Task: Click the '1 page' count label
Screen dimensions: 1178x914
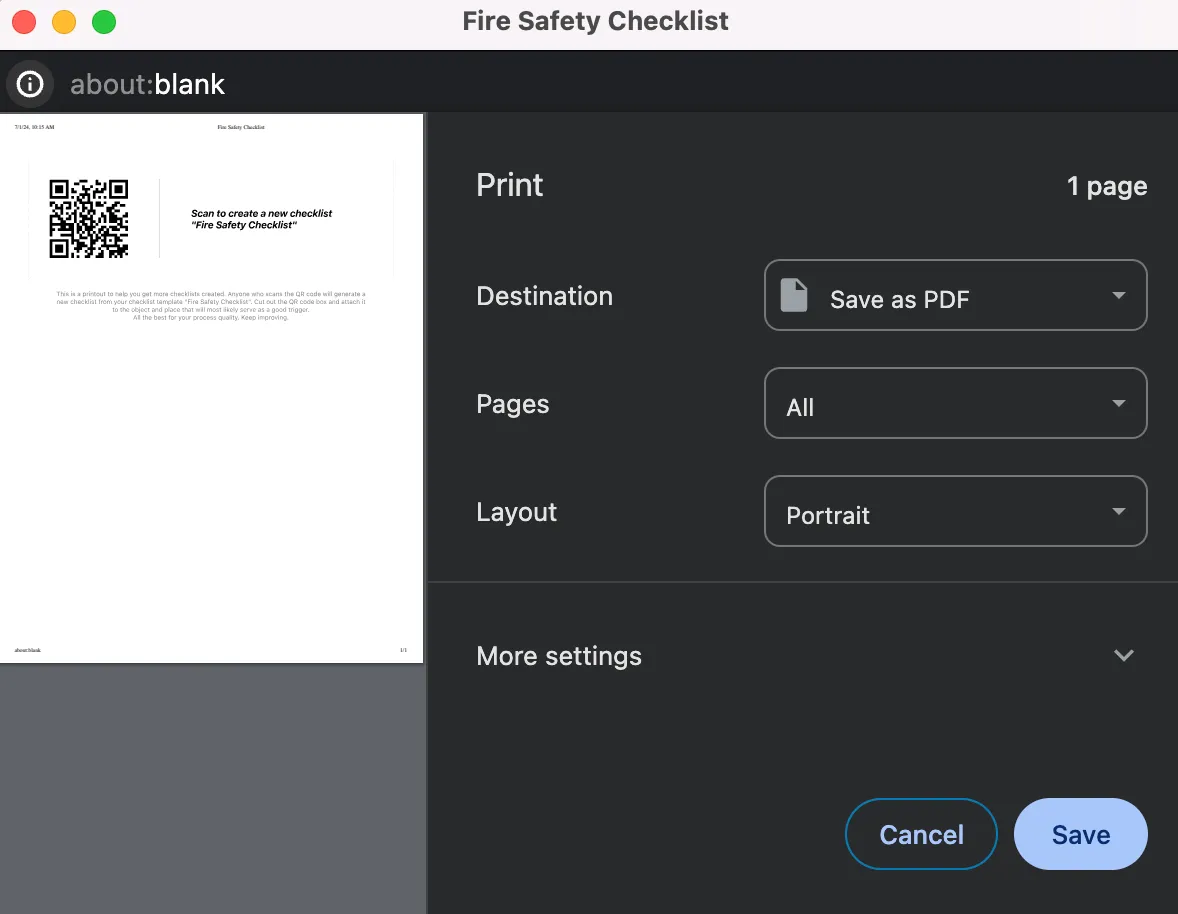Action: (1107, 186)
